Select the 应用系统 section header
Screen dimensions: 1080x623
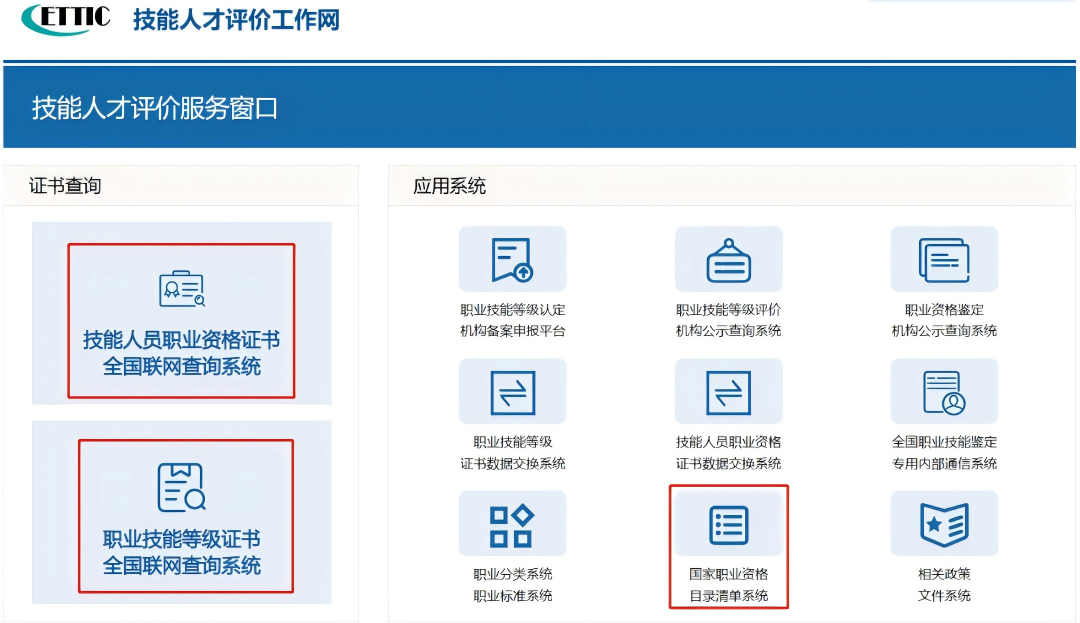point(449,186)
